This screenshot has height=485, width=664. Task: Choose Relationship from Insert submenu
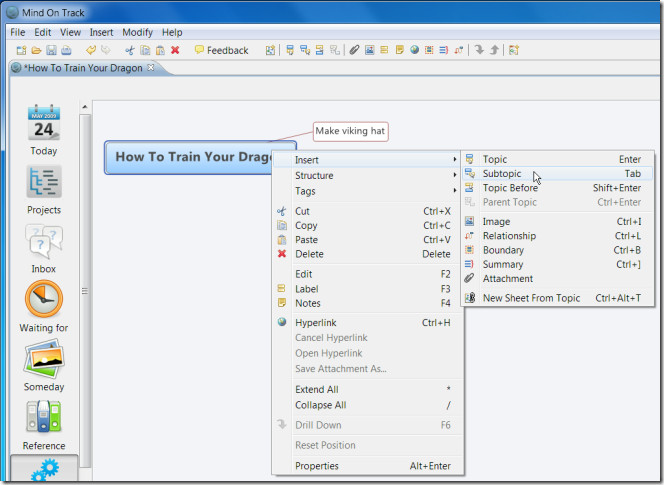coord(558,236)
